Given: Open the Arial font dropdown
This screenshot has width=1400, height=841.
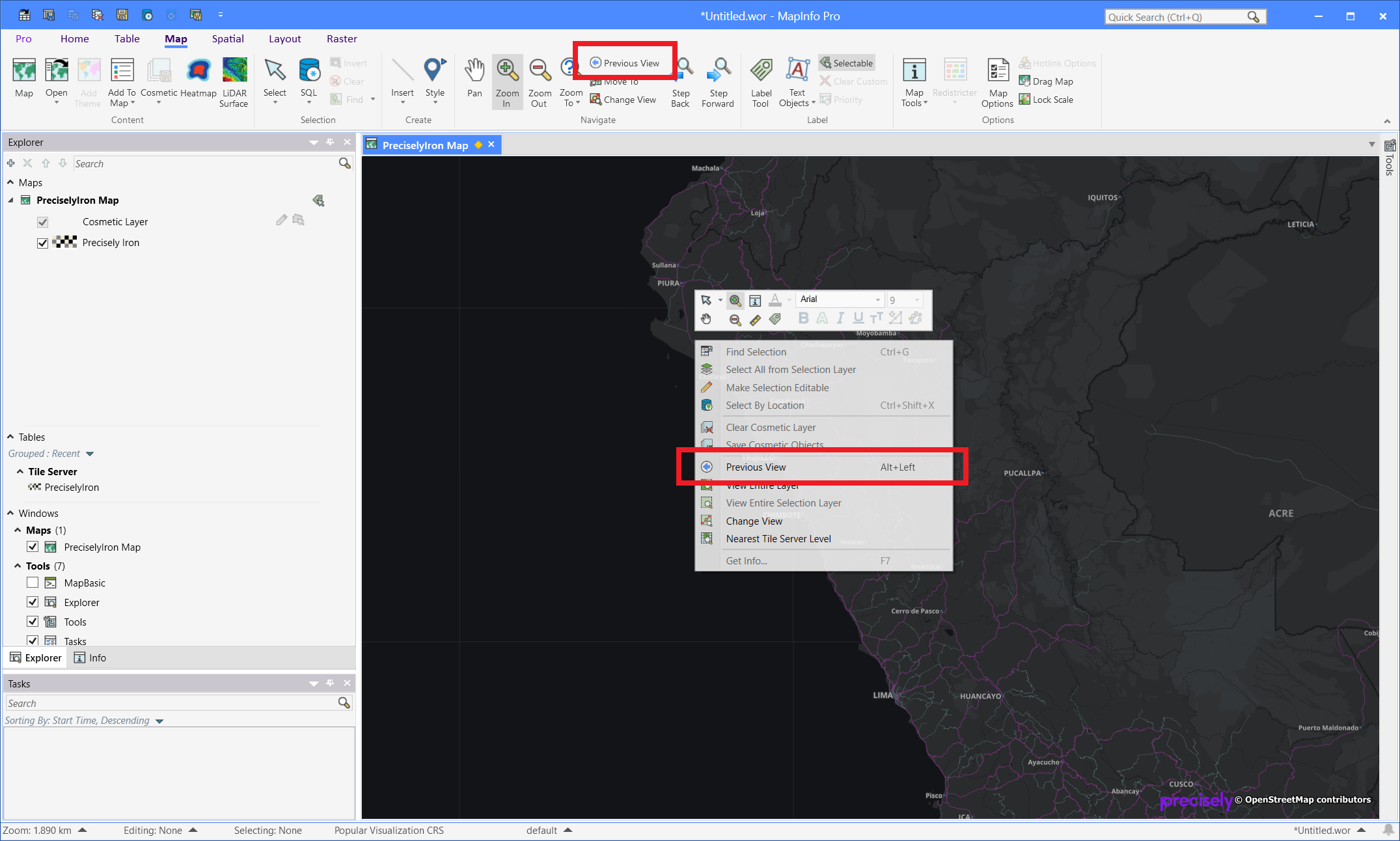Looking at the screenshot, I should pyautogui.click(x=877, y=299).
